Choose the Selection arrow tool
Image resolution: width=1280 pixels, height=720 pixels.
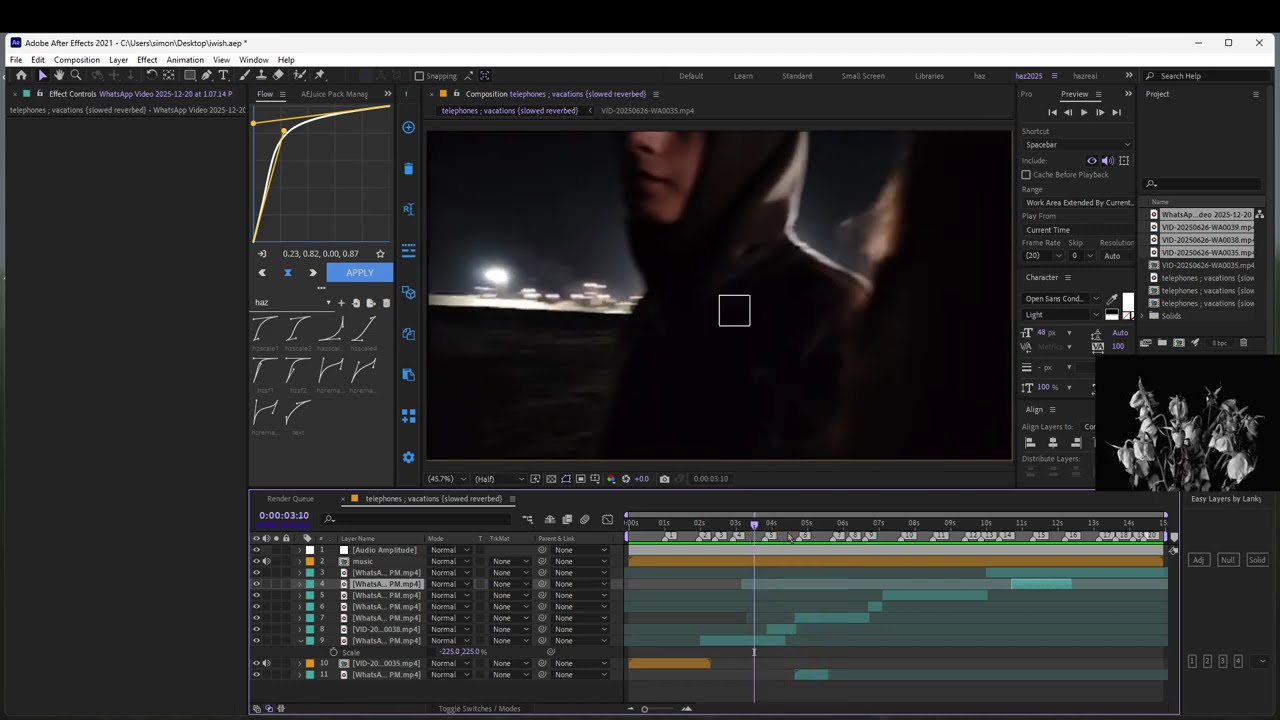tap(42, 75)
